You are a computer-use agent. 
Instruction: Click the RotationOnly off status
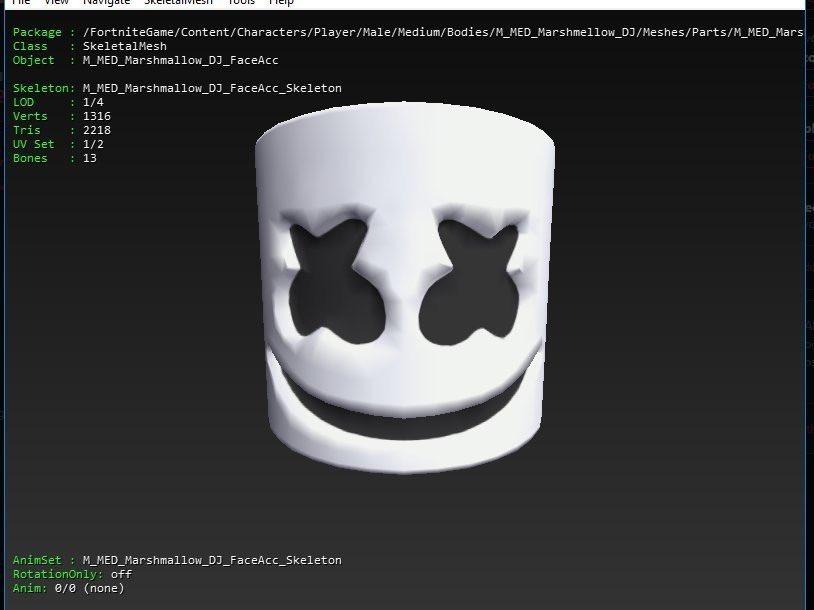[72, 574]
